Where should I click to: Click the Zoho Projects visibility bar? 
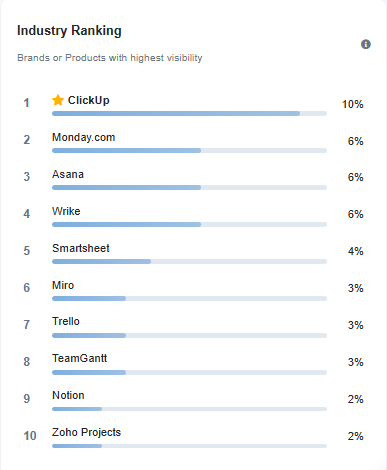(x=189, y=446)
